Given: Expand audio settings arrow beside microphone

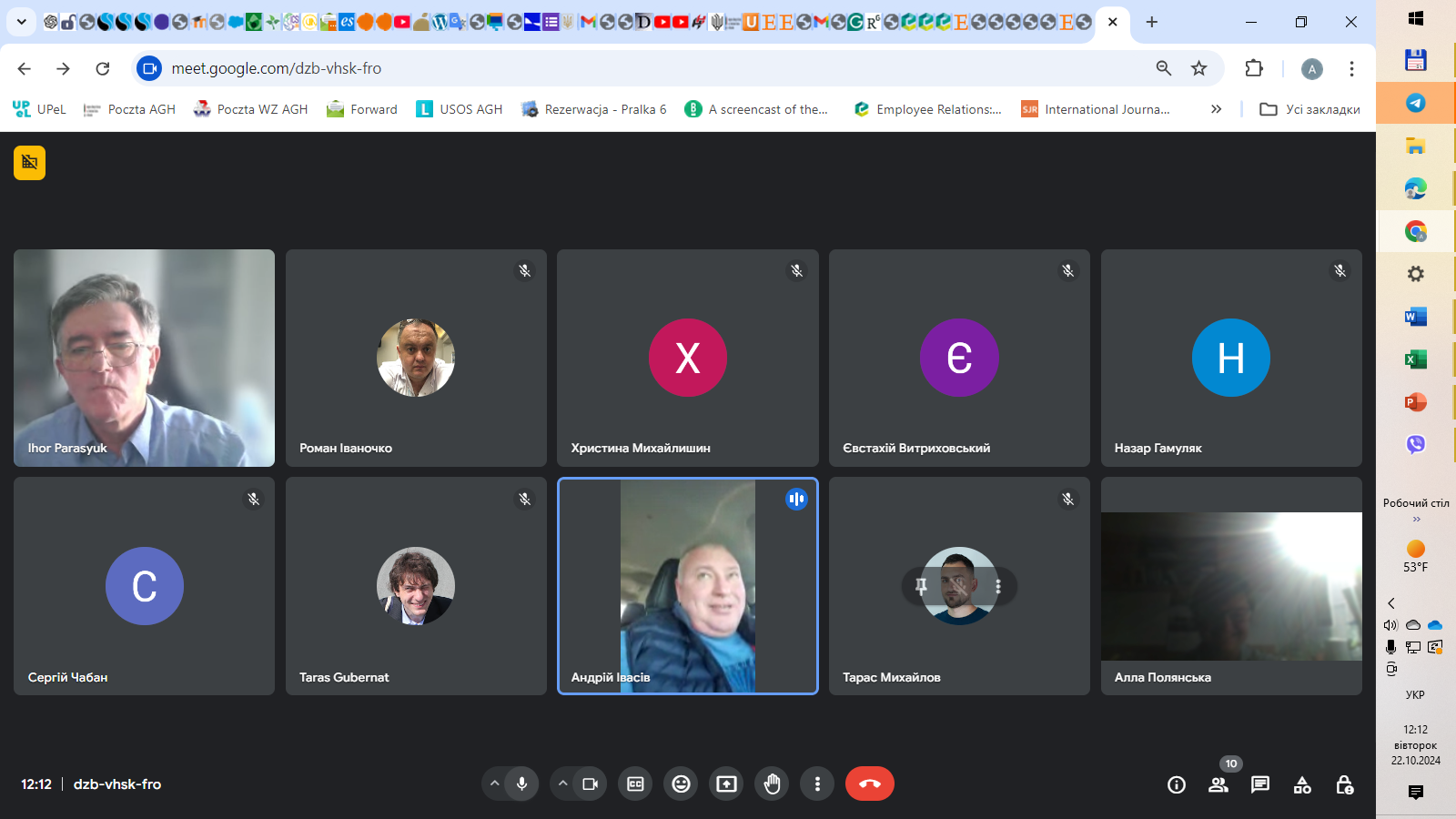Looking at the screenshot, I should [494, 784].
